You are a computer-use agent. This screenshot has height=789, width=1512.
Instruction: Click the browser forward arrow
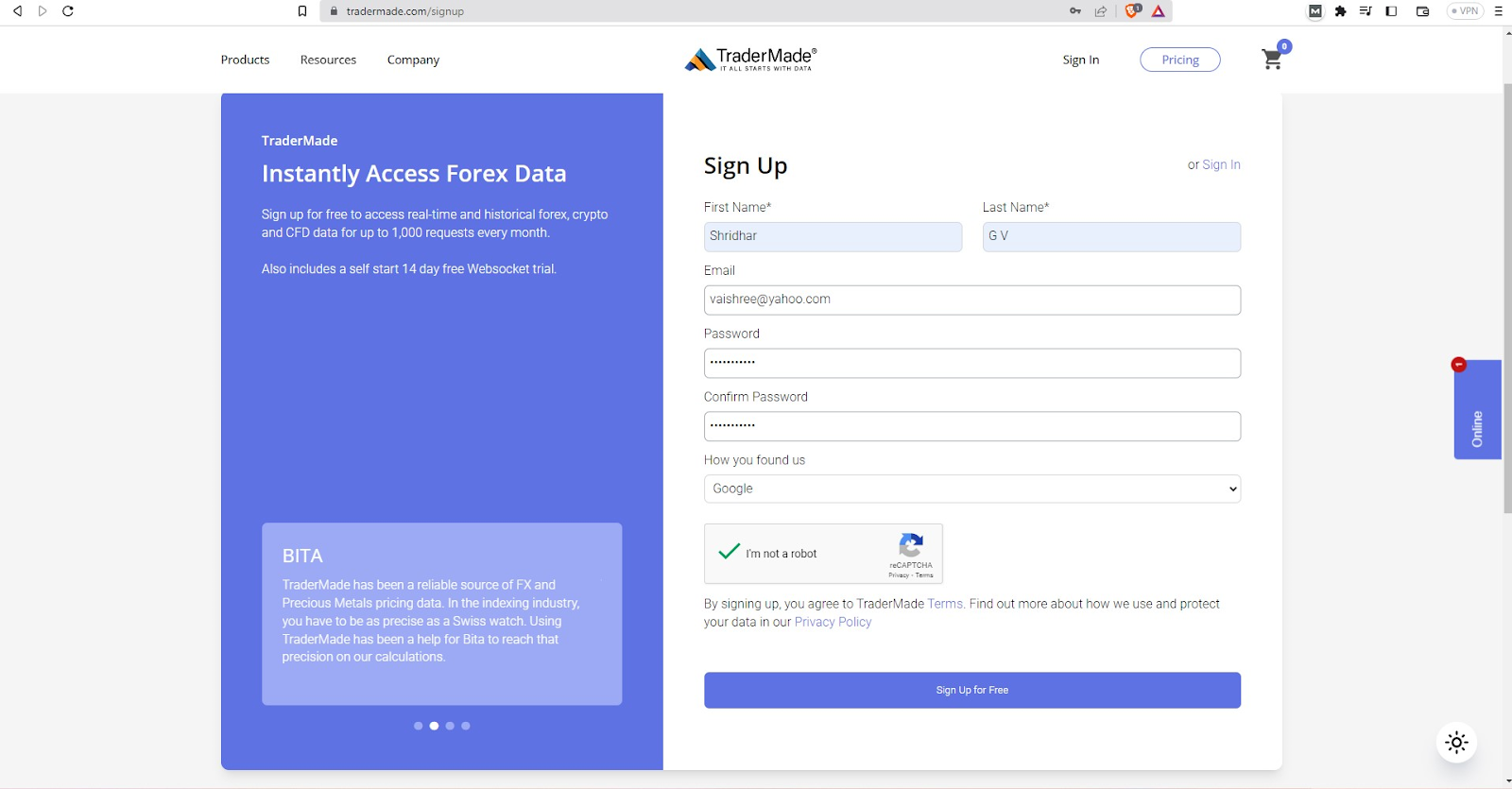pos(43,11)
